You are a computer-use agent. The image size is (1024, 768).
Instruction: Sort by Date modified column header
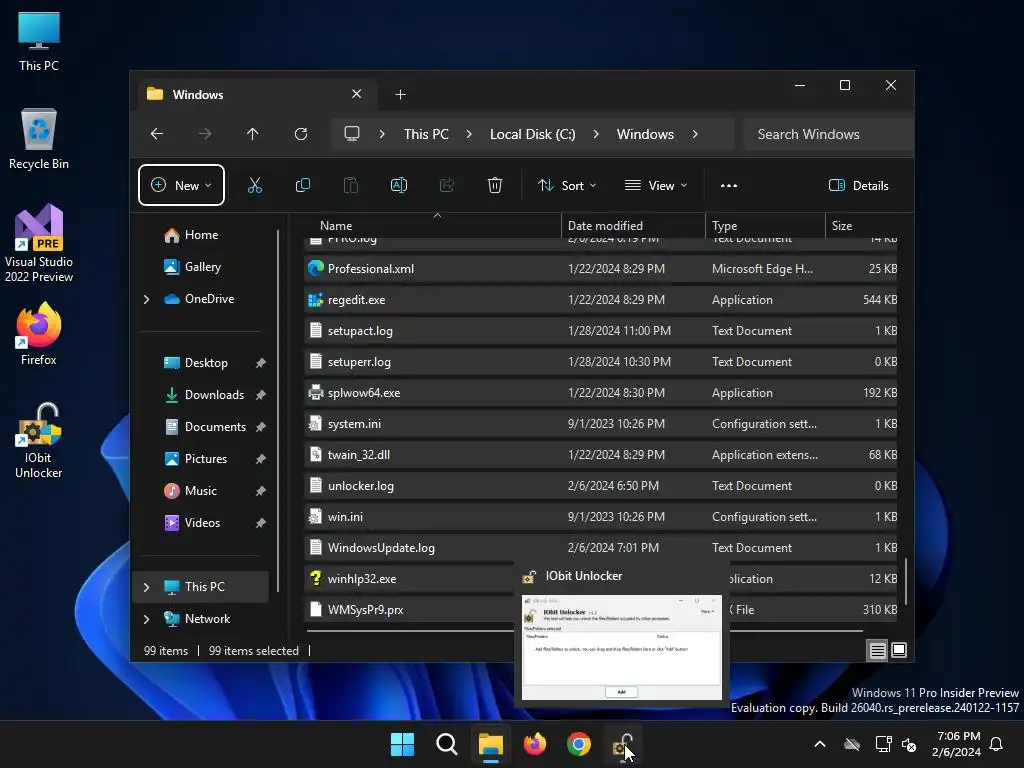(633, 226)
